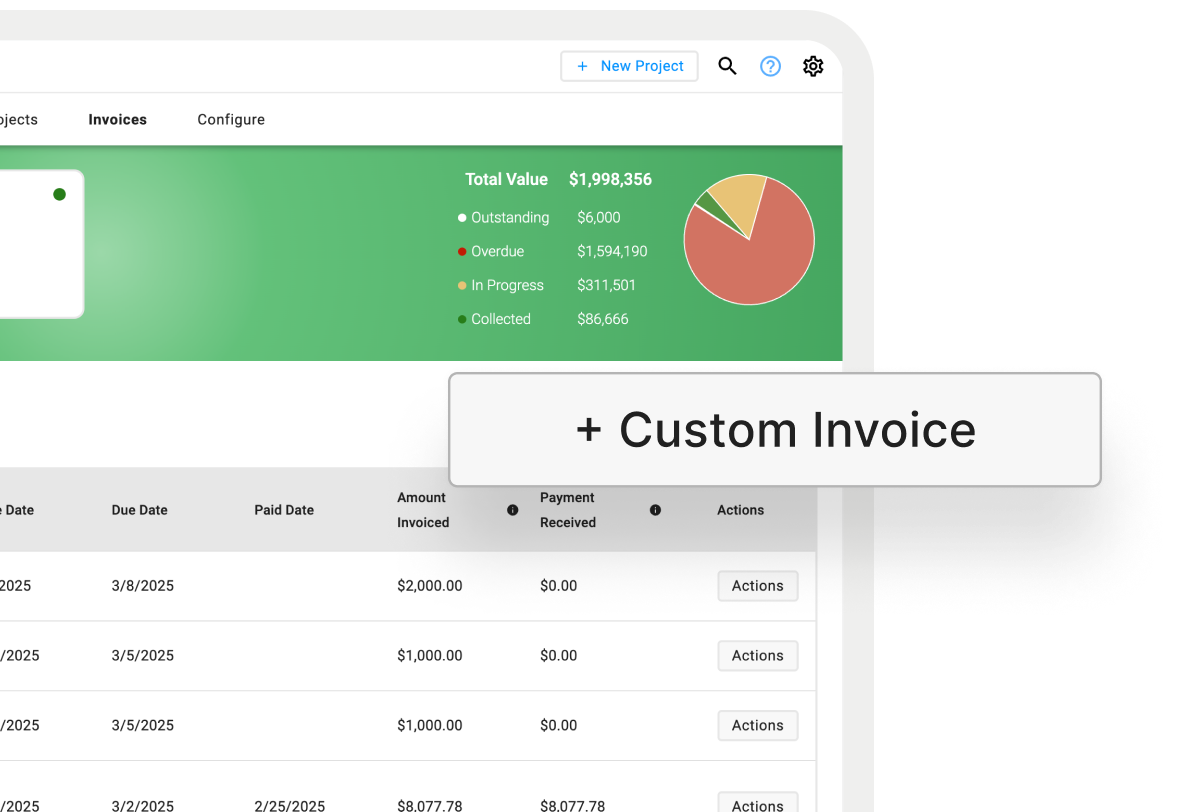Select the Overdue legend entry
Viewport: 1200px width, 812px height.
coord(491,251)
